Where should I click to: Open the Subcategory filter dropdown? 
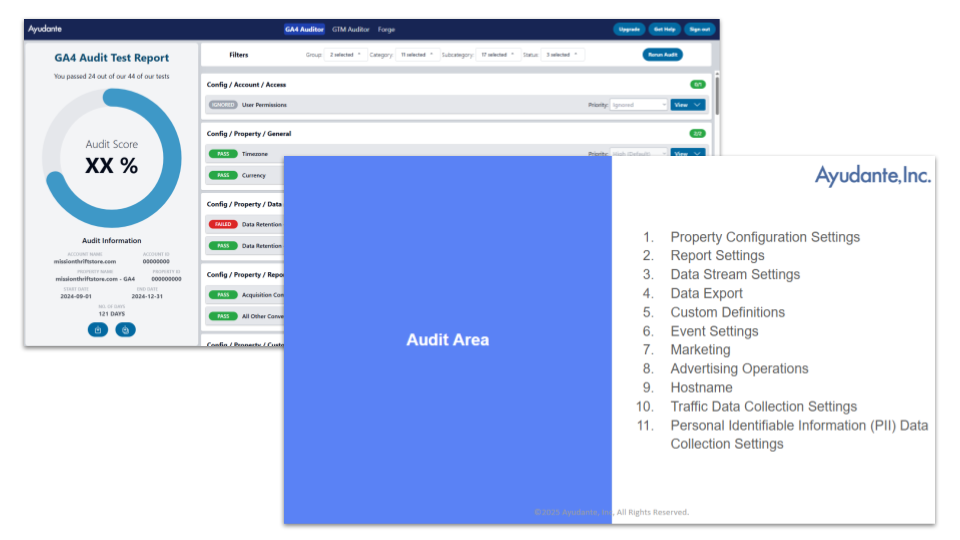point(498,54)
